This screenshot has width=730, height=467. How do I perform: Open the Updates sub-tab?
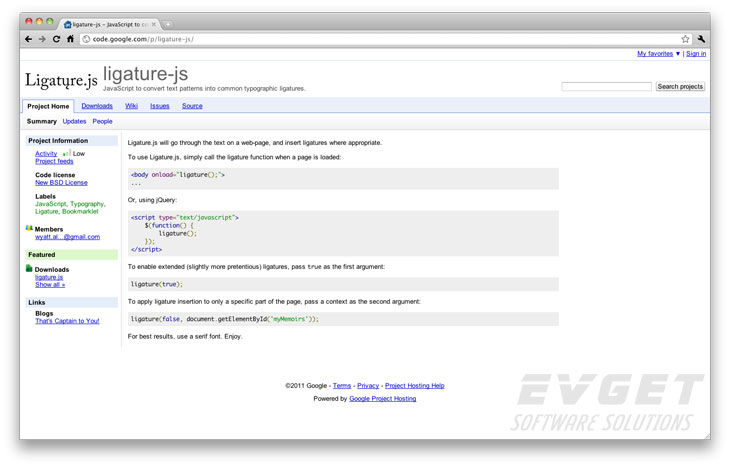pos(74,121)
